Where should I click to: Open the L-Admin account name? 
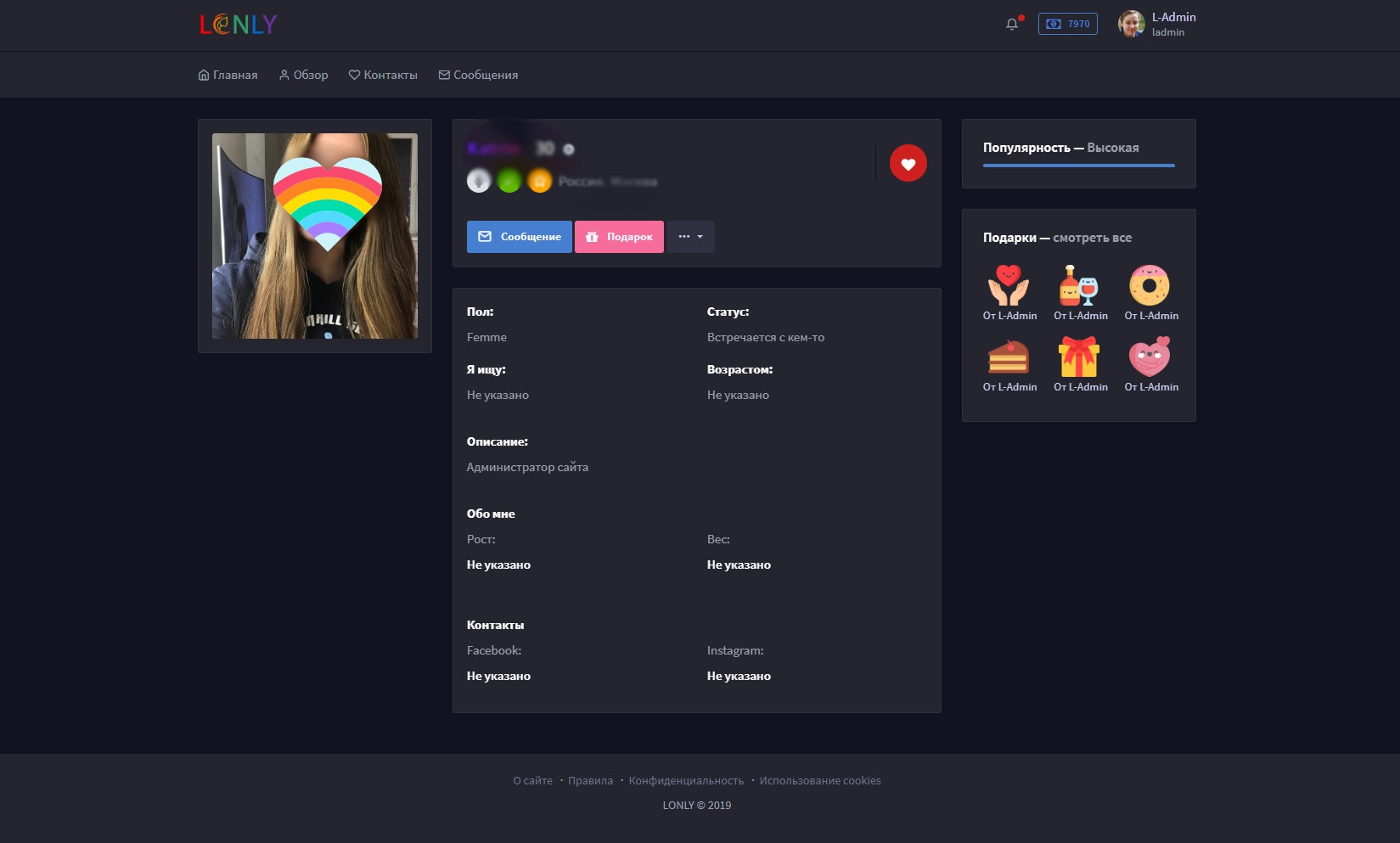[1173, 17]
